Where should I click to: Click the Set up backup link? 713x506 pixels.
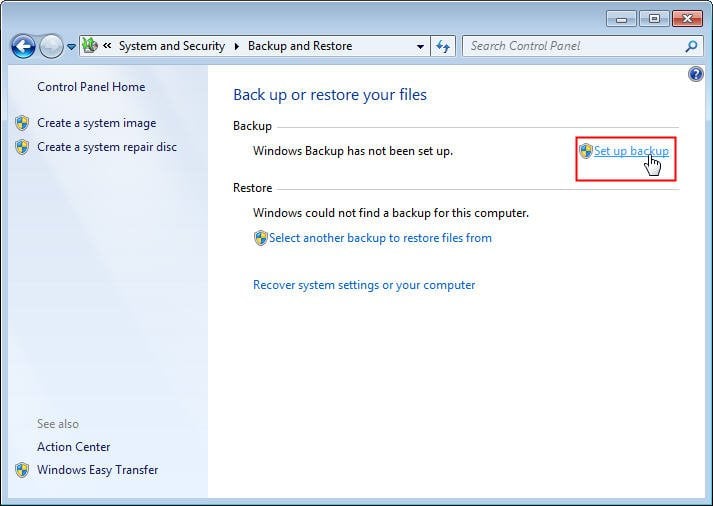[x=631, y=151]
